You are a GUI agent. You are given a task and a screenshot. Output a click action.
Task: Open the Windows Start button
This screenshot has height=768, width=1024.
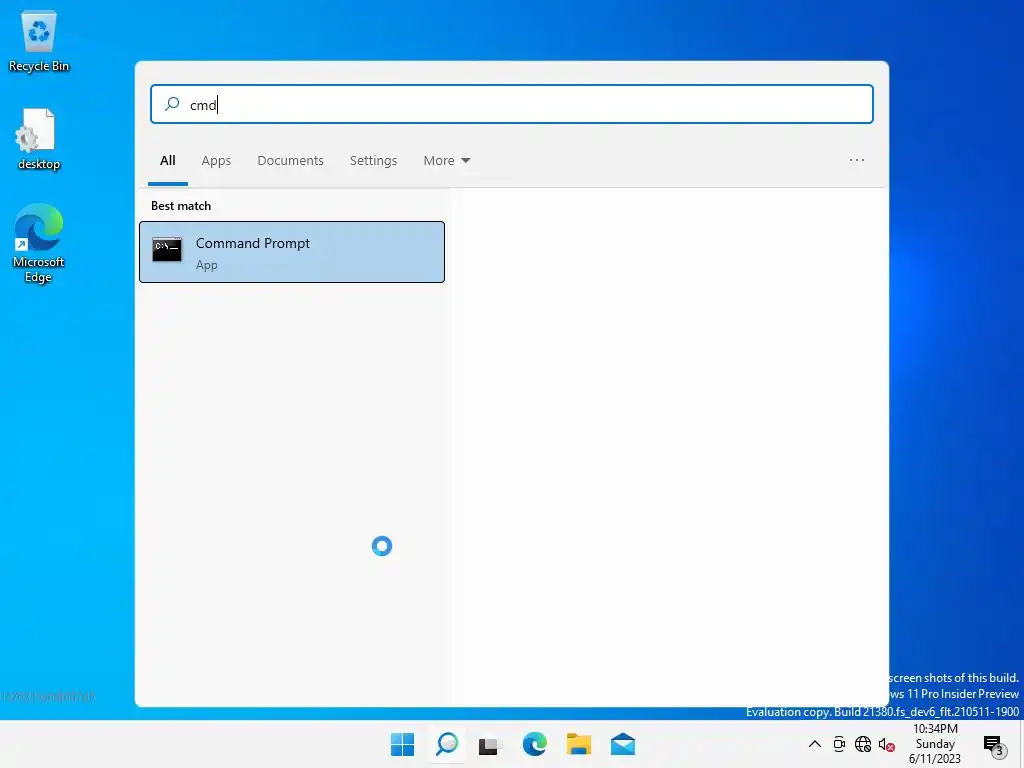click(x=402, y=744)
